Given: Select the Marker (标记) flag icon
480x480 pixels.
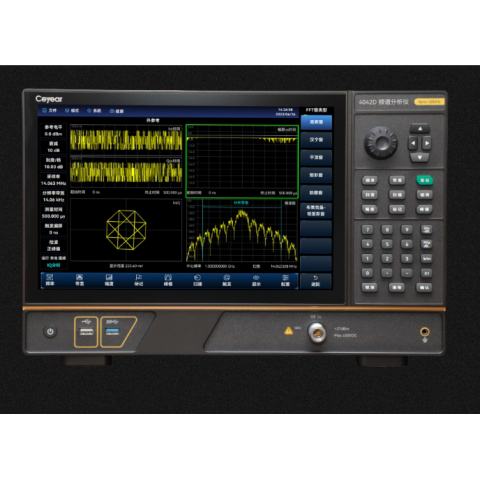Looking at the screenshot, I should [x=139, y=280].
